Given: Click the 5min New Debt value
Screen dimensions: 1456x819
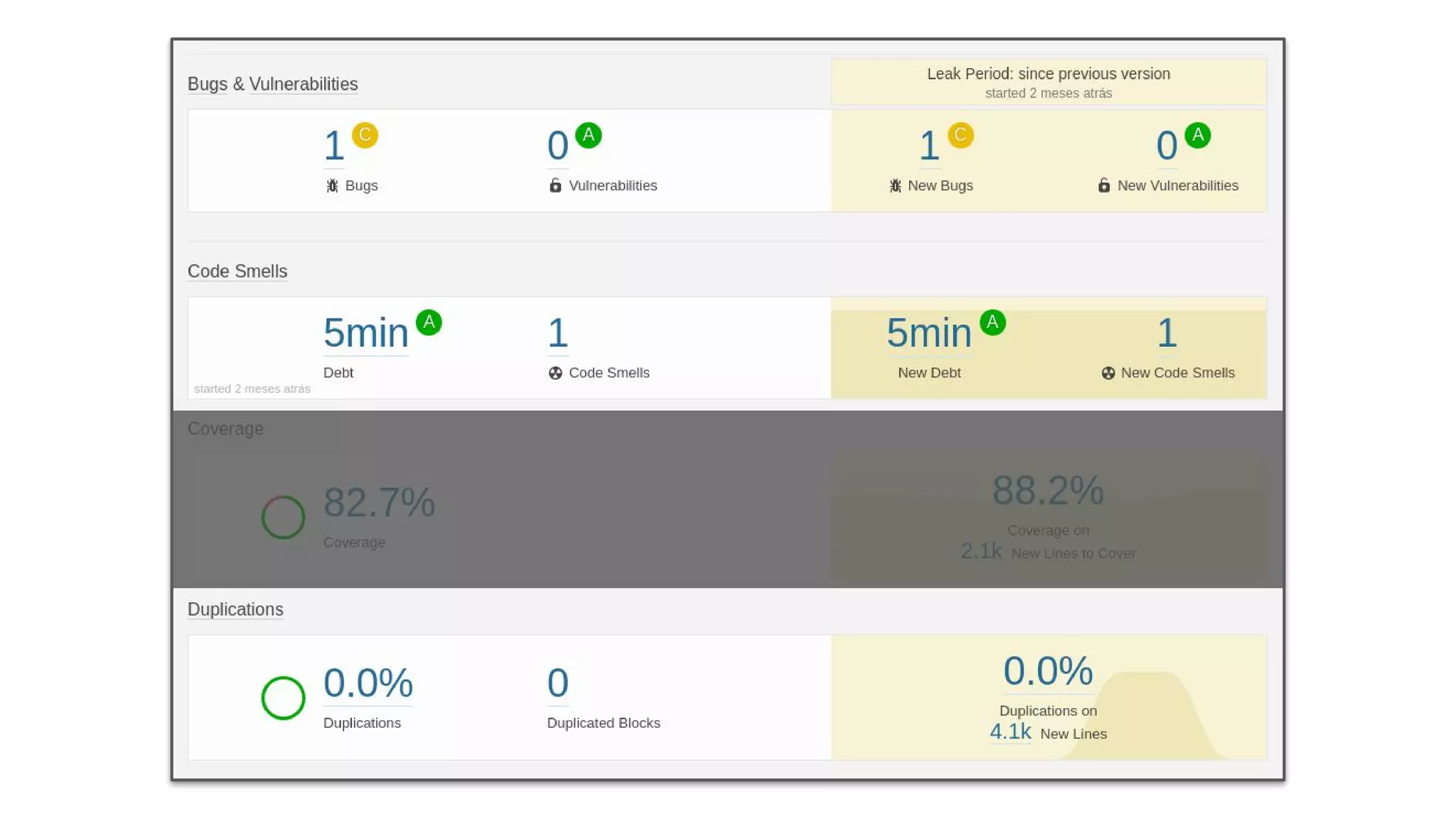Looking at the screenshot, I should [928, 333].
